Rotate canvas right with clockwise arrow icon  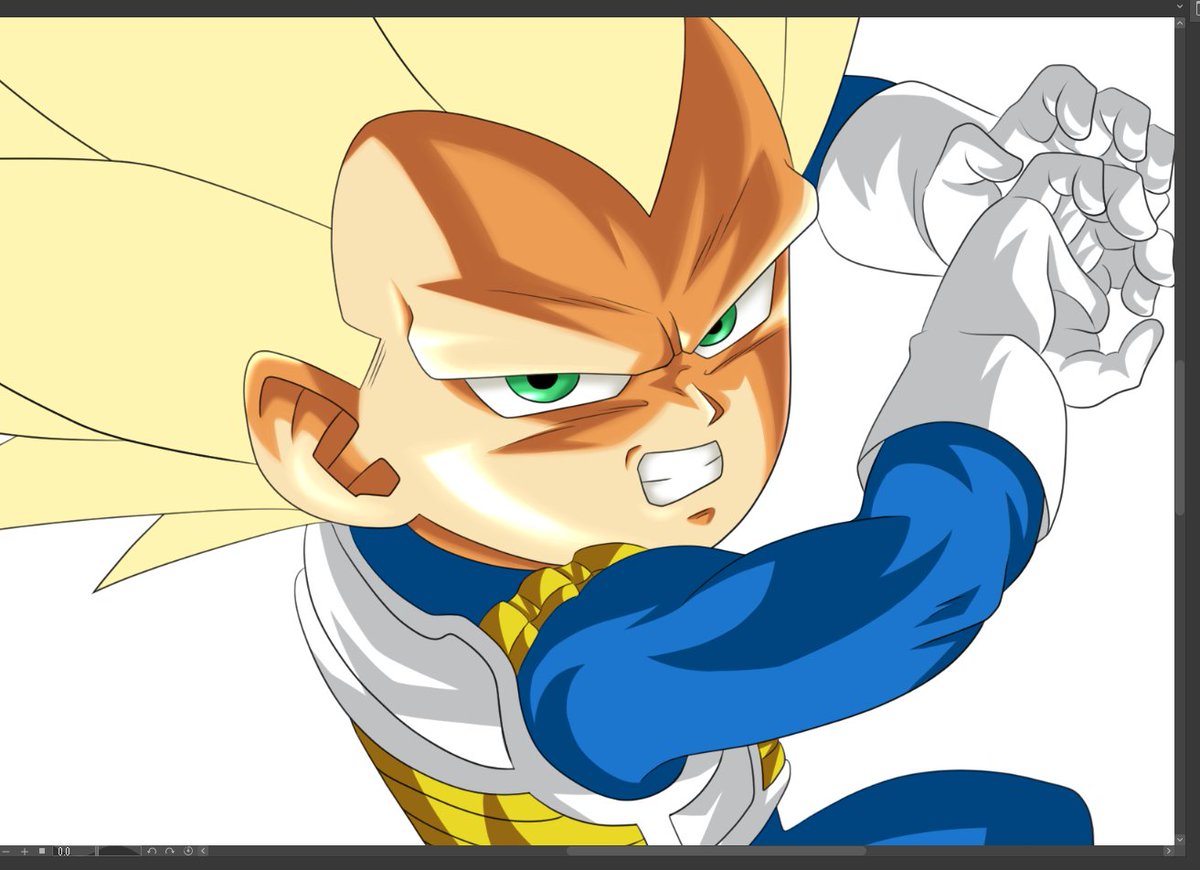pos(170,851)
